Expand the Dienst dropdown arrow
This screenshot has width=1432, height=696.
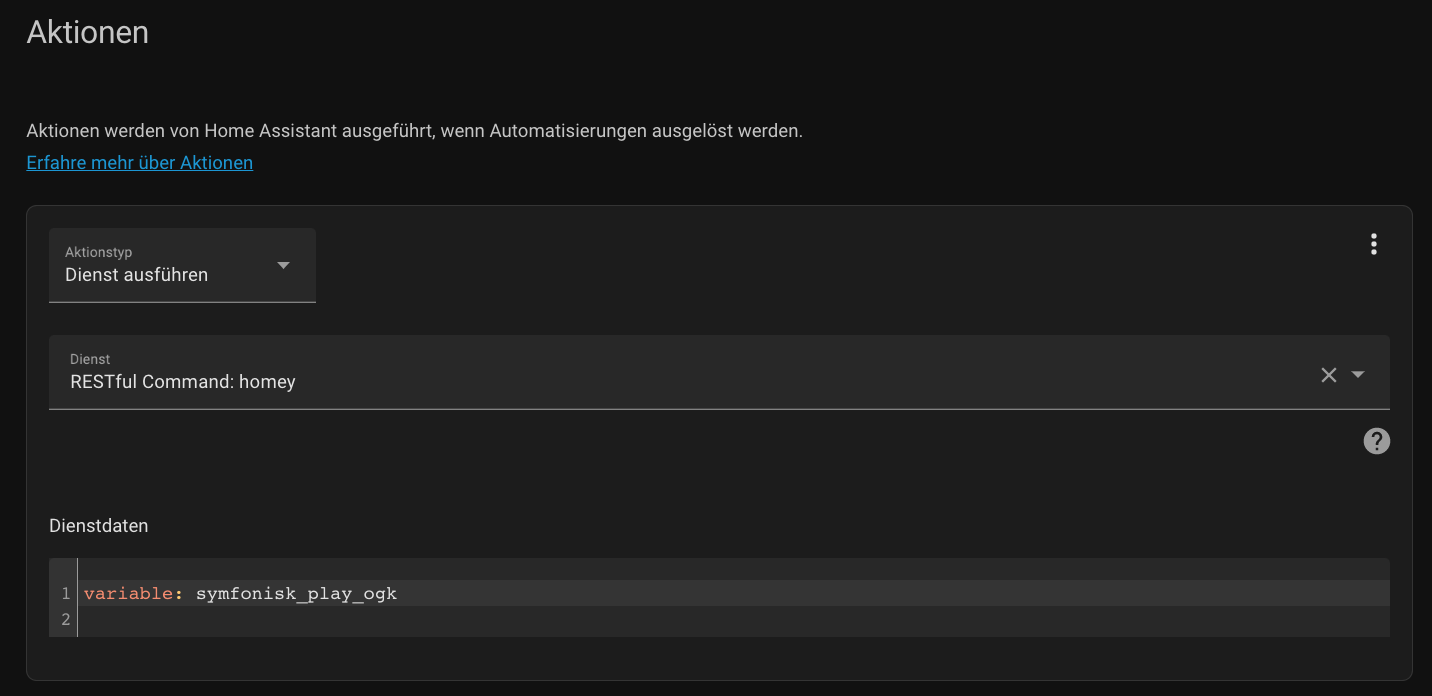pos(1358,375)
